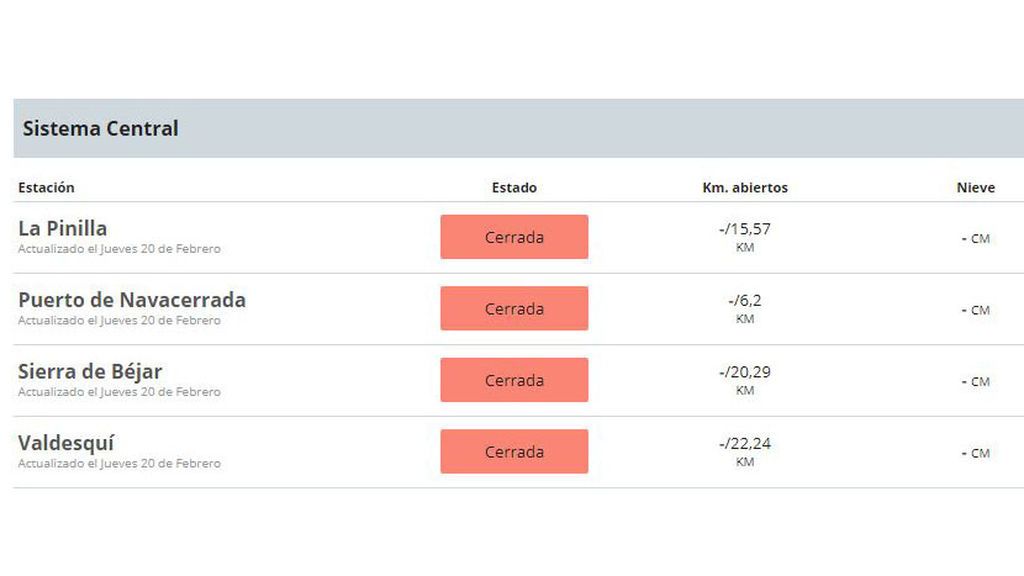Sort by the Km. abiertos column header
The width and height of the screenshot is (1024, 576).
coord(745,187)
